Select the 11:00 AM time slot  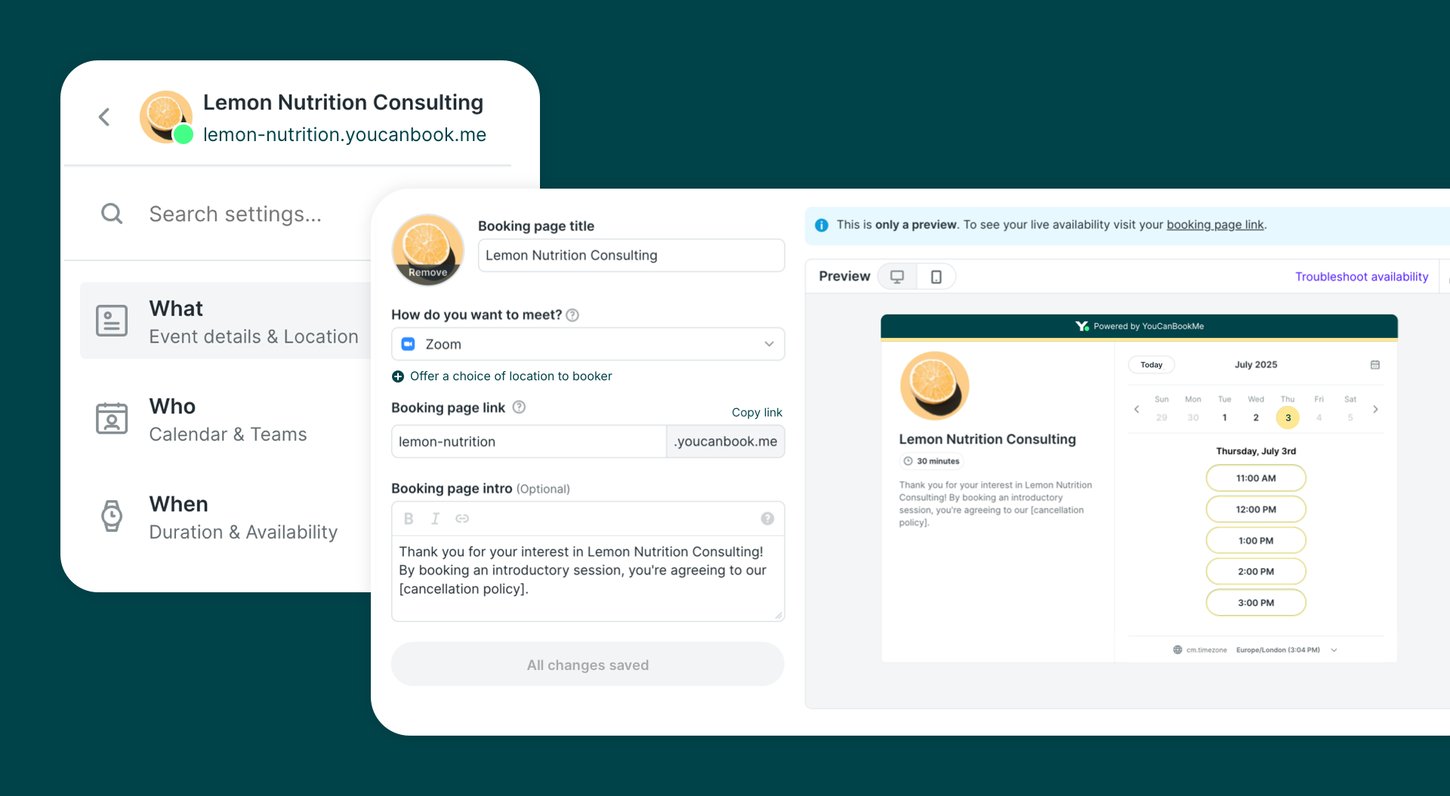point(1255,478)
